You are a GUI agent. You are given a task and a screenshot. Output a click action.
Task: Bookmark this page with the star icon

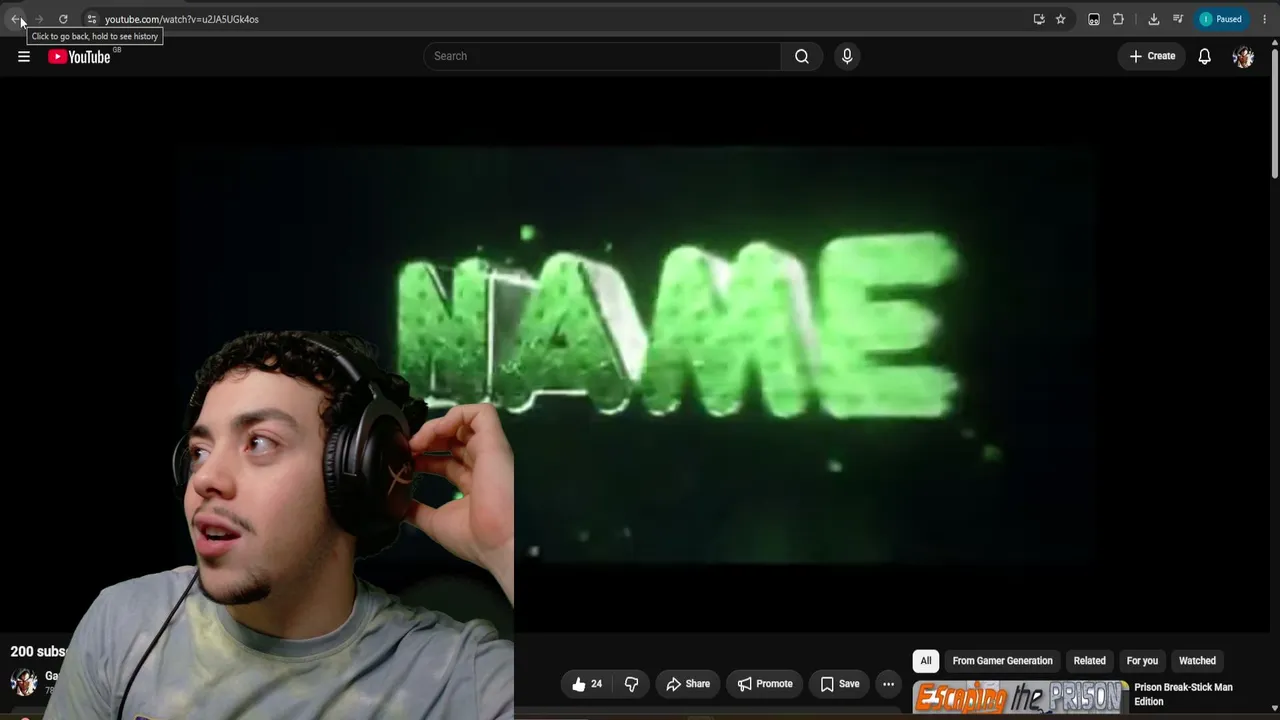click(x=1061, y=19)
